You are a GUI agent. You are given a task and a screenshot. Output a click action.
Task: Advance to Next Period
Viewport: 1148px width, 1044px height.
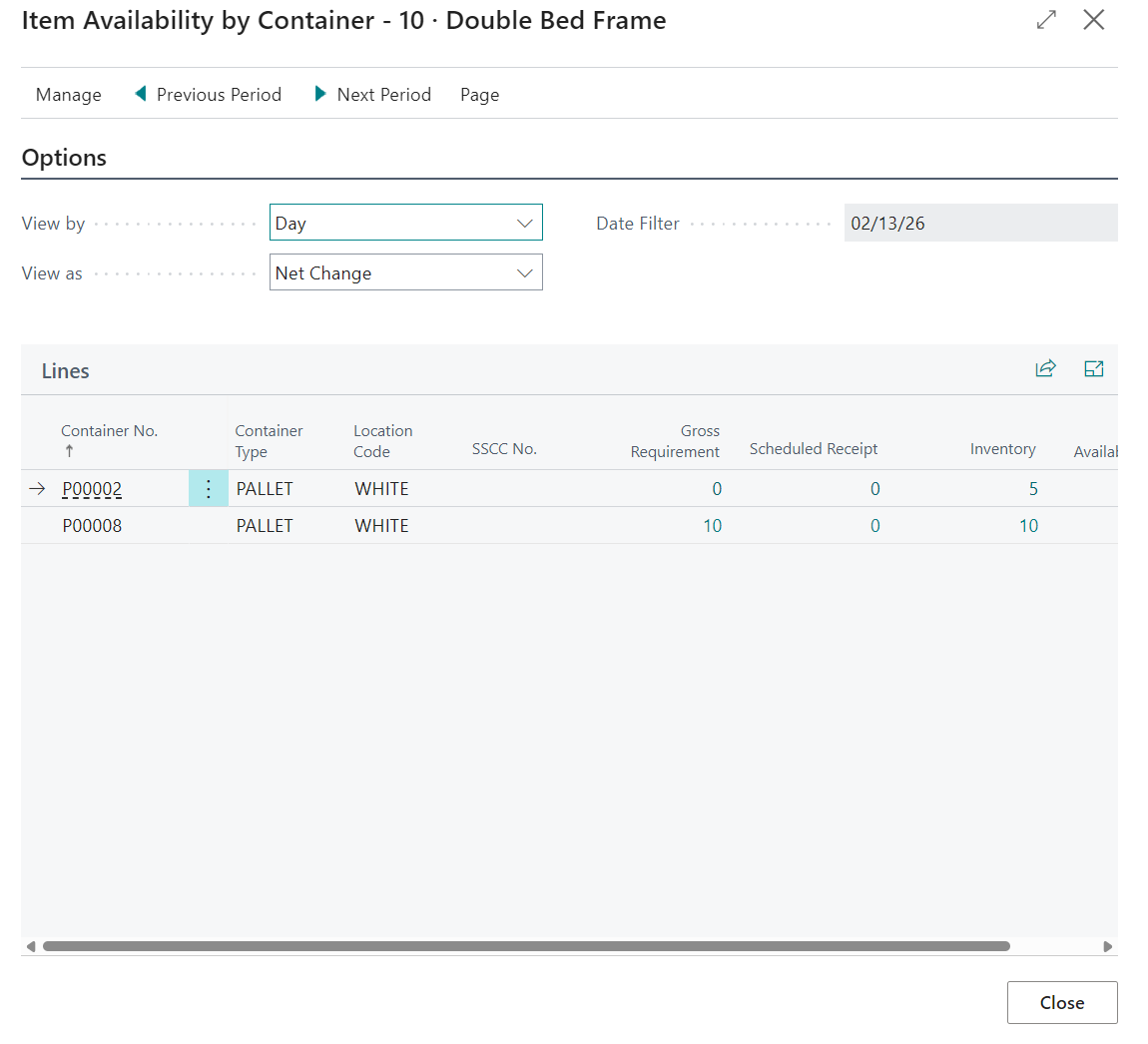(x=373, y=95)
